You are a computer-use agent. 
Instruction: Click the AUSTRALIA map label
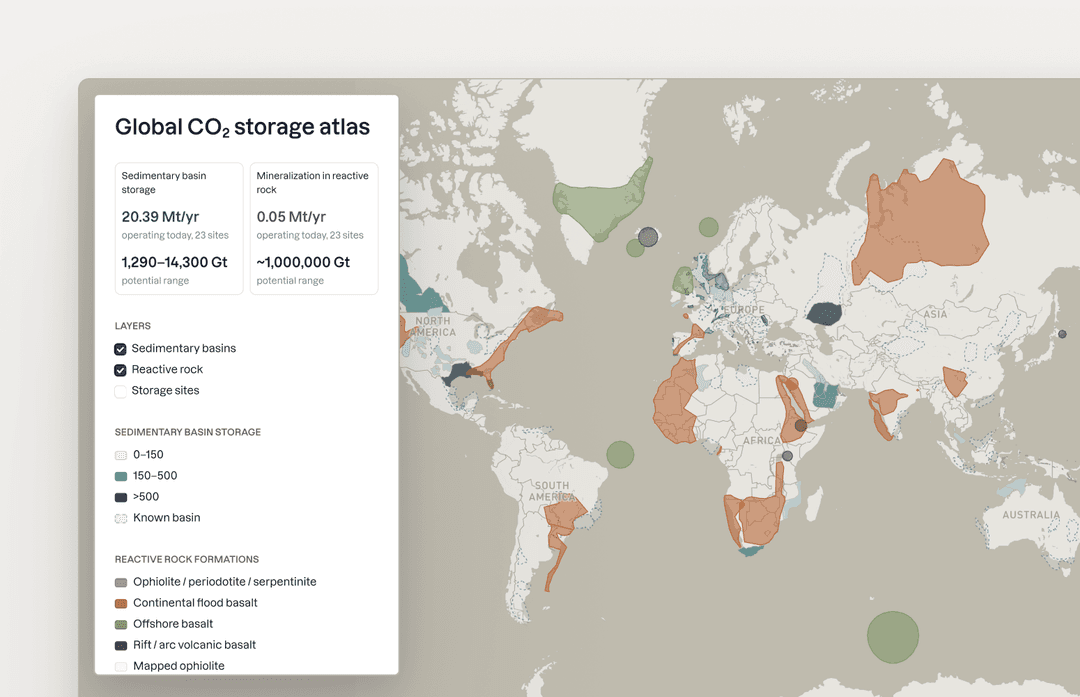[1031, 515]
